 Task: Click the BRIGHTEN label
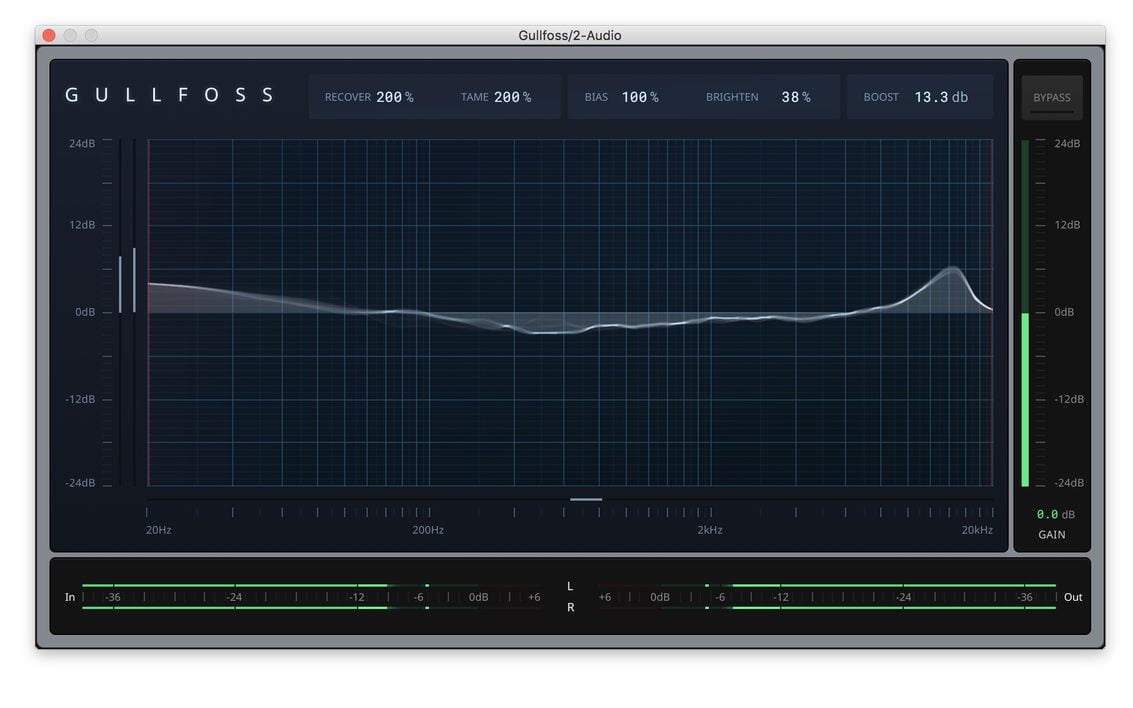[x=732, y=97]
